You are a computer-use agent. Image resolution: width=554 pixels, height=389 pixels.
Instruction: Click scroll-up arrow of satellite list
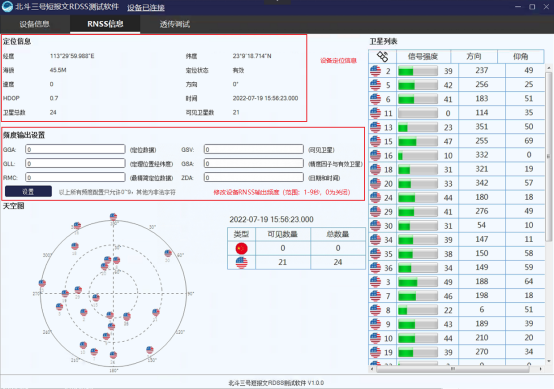548,67
